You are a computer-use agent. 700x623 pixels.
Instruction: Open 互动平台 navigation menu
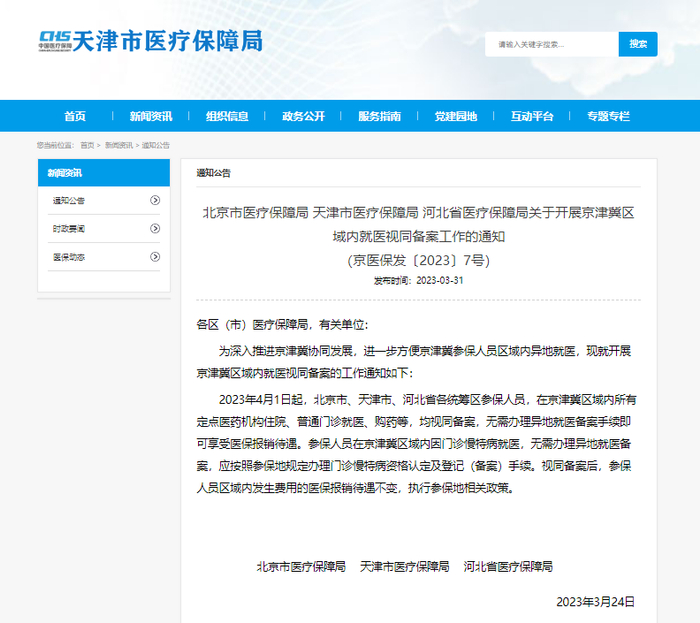(532, 116)
